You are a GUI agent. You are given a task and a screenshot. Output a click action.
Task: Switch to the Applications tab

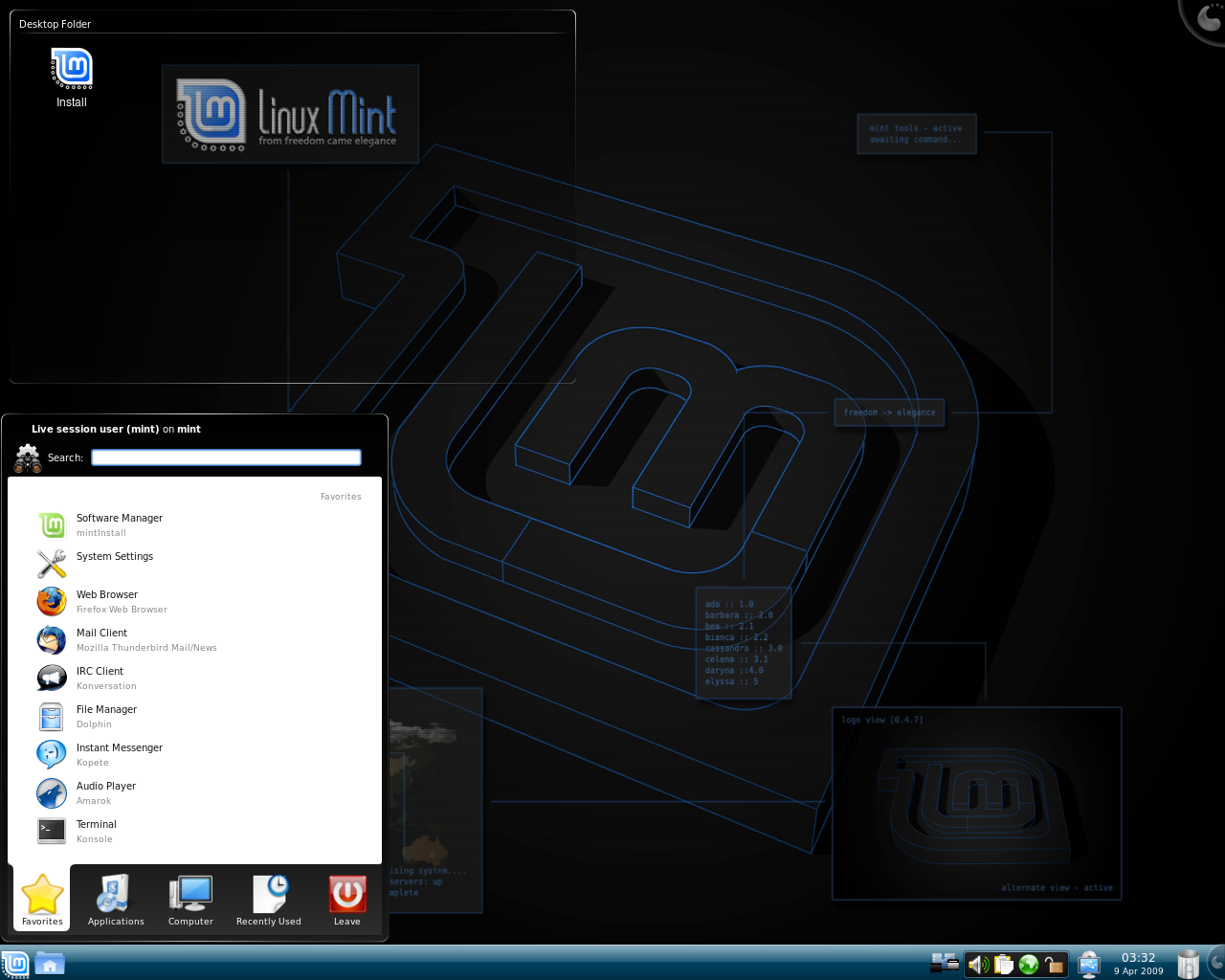[x=116, y=901]
